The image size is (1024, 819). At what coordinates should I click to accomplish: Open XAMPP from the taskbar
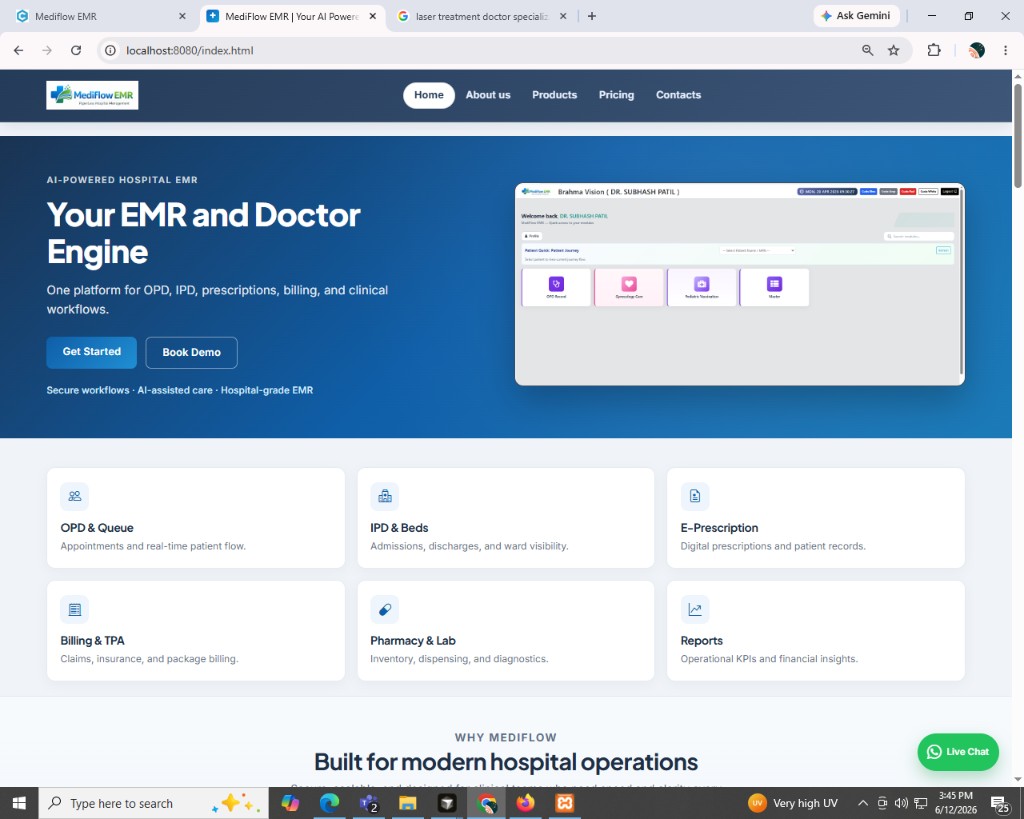click(565, 803)
